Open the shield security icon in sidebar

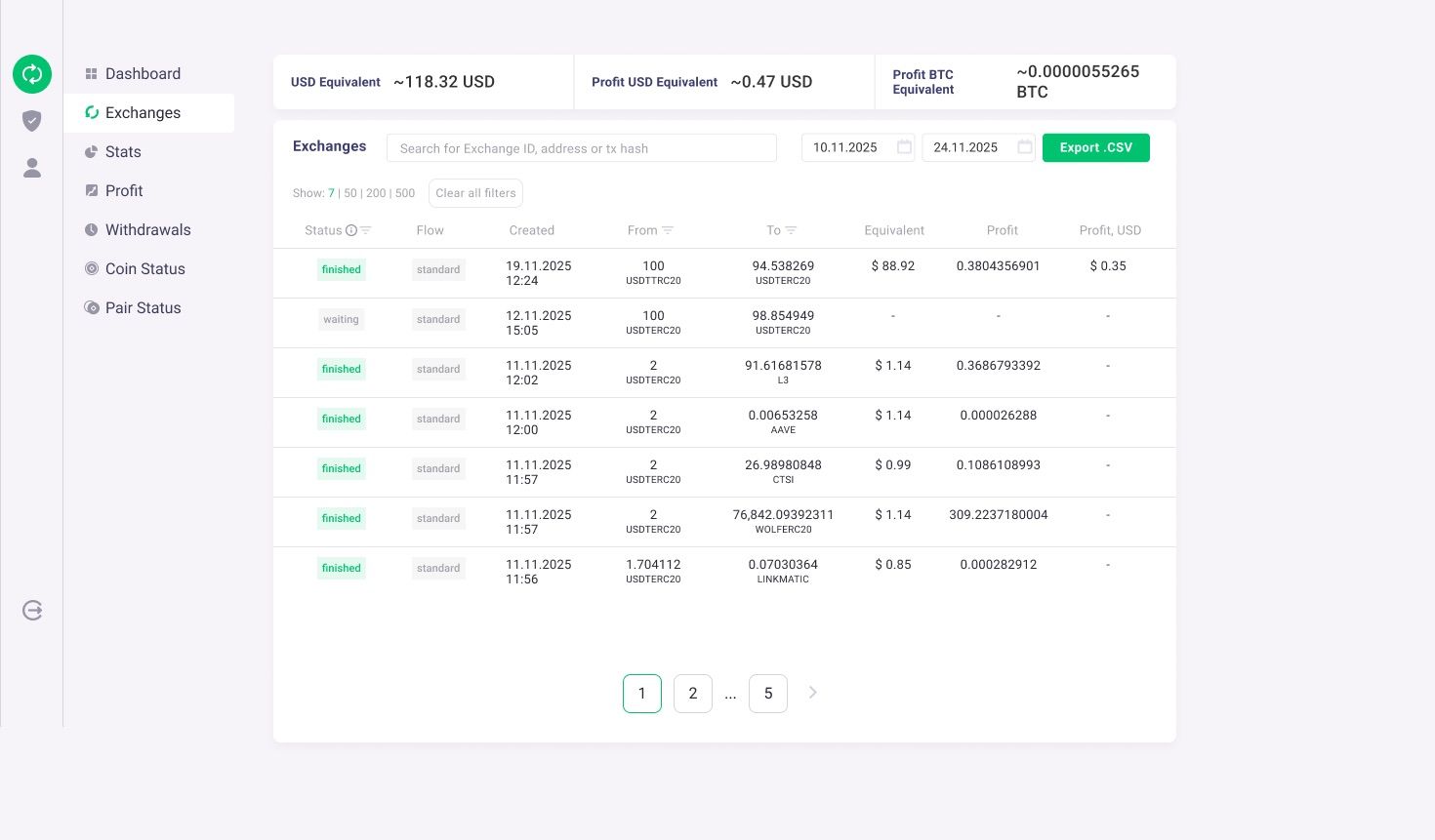point(32,121)
